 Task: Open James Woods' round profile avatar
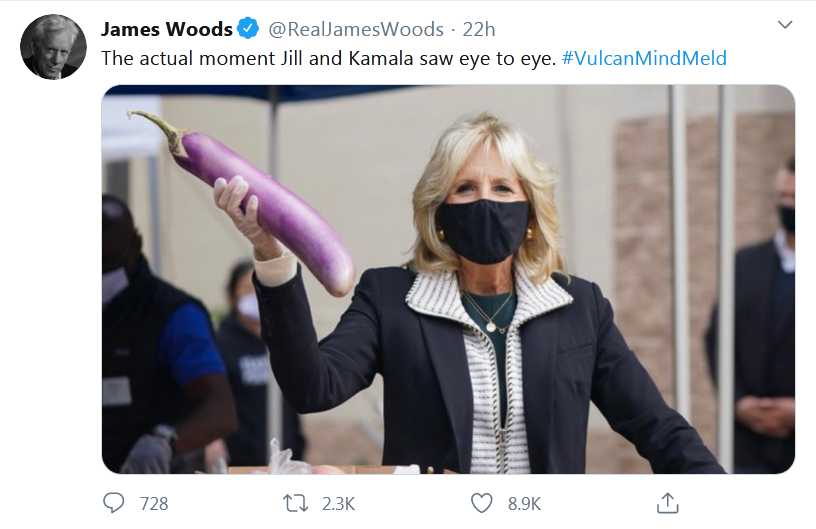[x=53, y=47]
